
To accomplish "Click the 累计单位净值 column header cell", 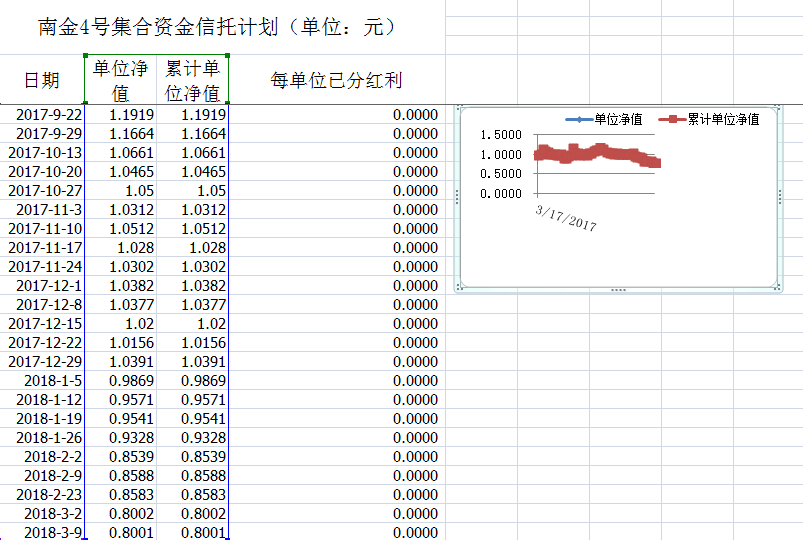I will (x=192, y=80).
